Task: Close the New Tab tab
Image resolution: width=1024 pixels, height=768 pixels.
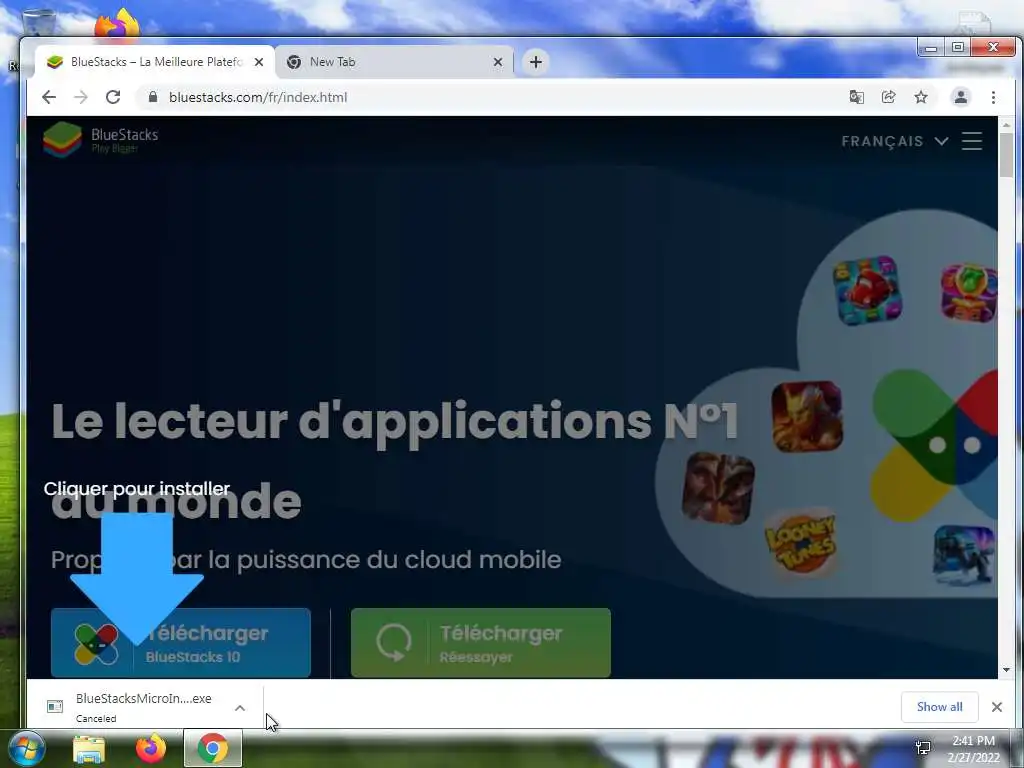Action: [x=498, y=62]
